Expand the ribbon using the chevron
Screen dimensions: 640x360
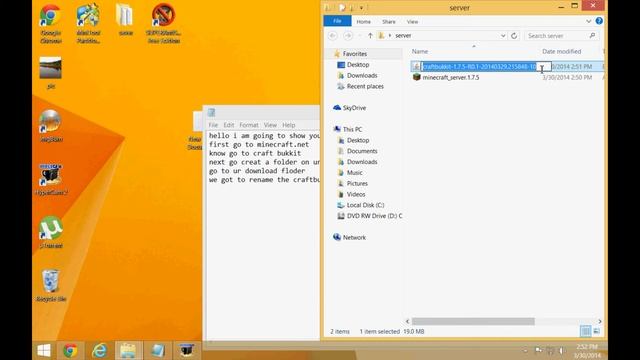click(588, 21)
